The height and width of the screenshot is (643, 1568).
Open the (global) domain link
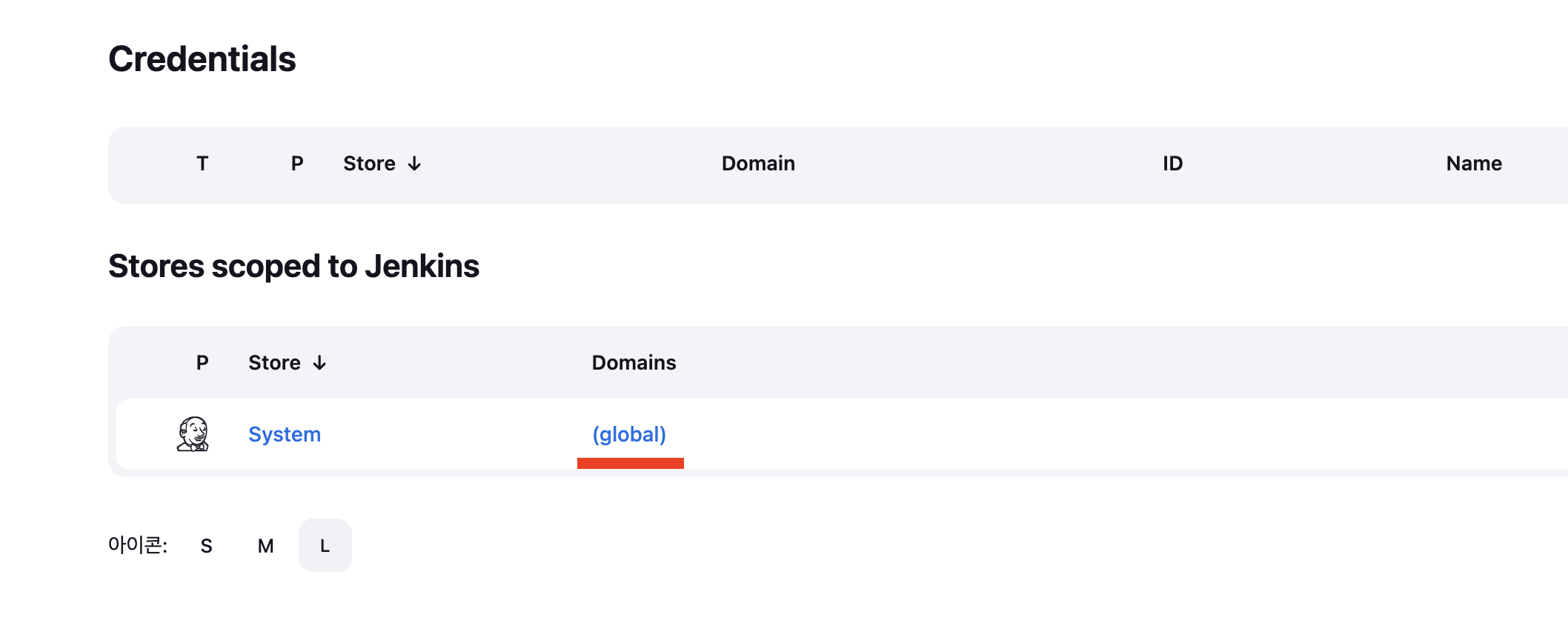(x=629, y=434)
